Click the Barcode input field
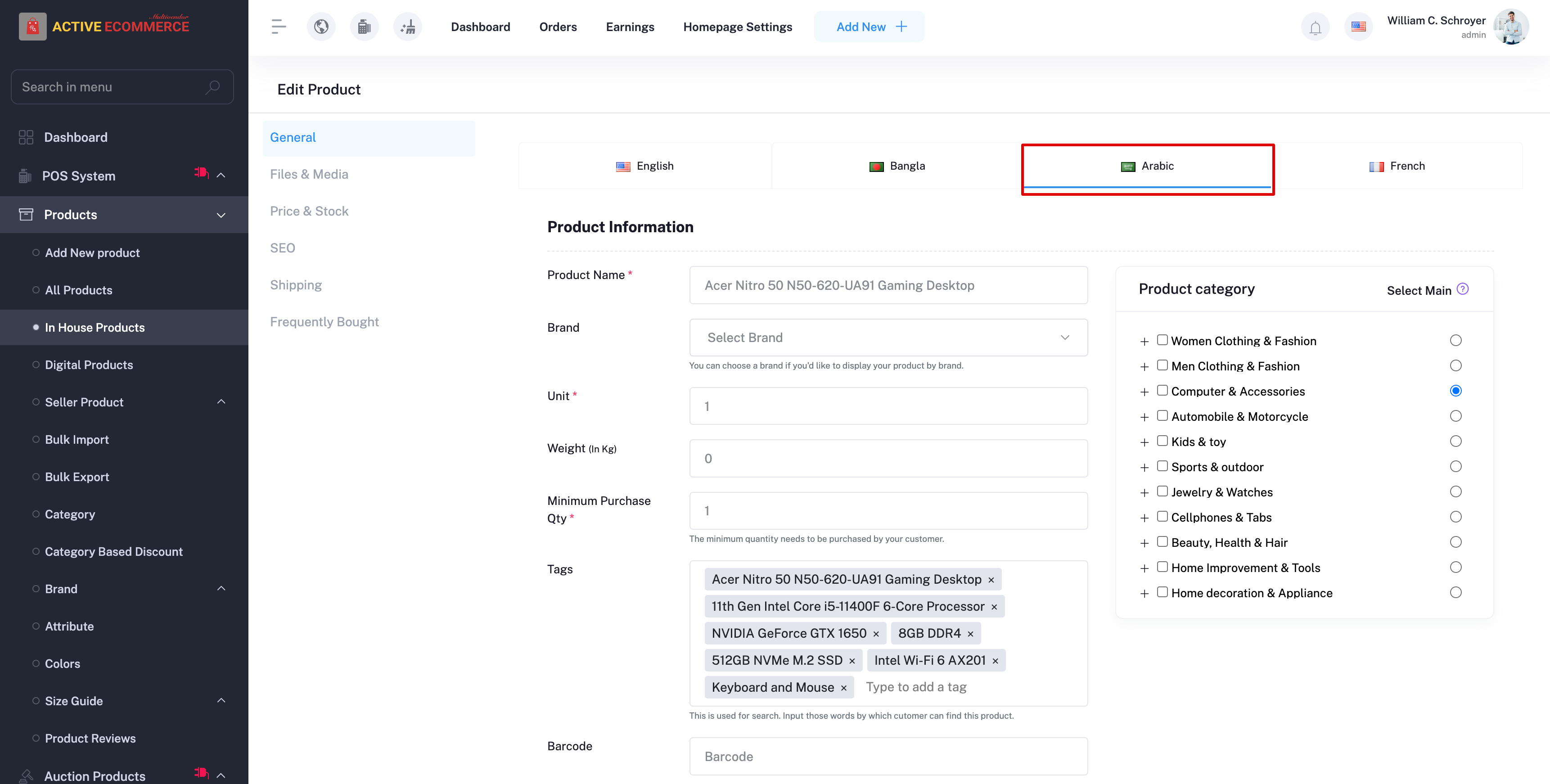The width and height of the screenshot is (1550, 784). [x=888, y=757]
